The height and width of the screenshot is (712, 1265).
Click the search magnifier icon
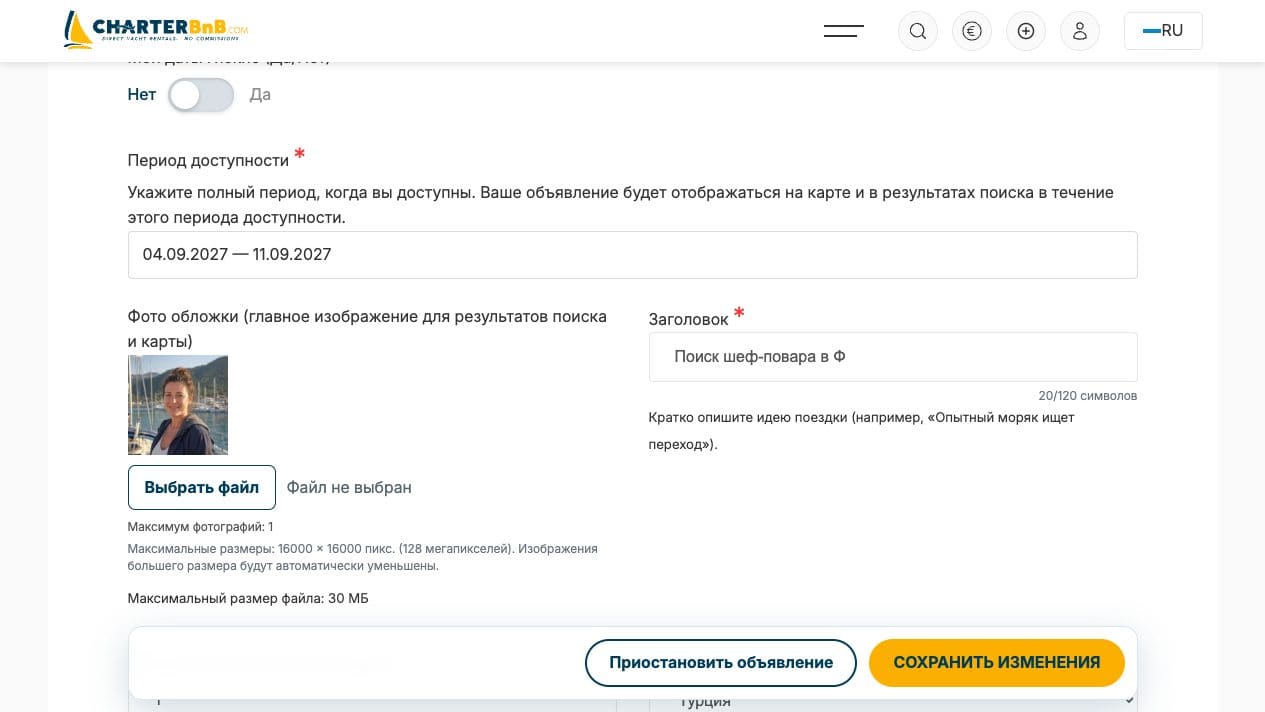click(918, 31)
